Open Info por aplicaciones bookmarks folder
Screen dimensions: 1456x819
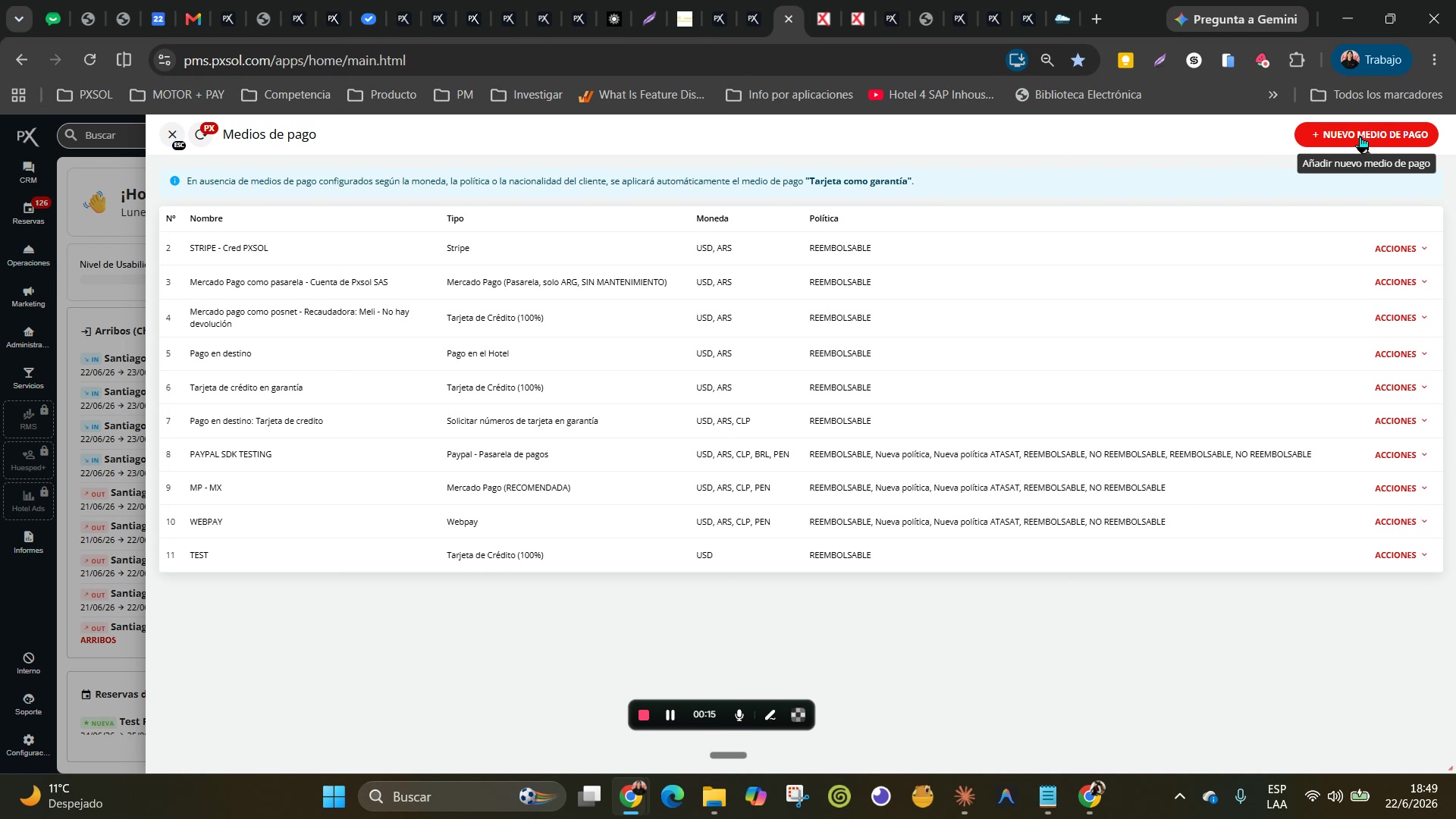pos(789,95)
